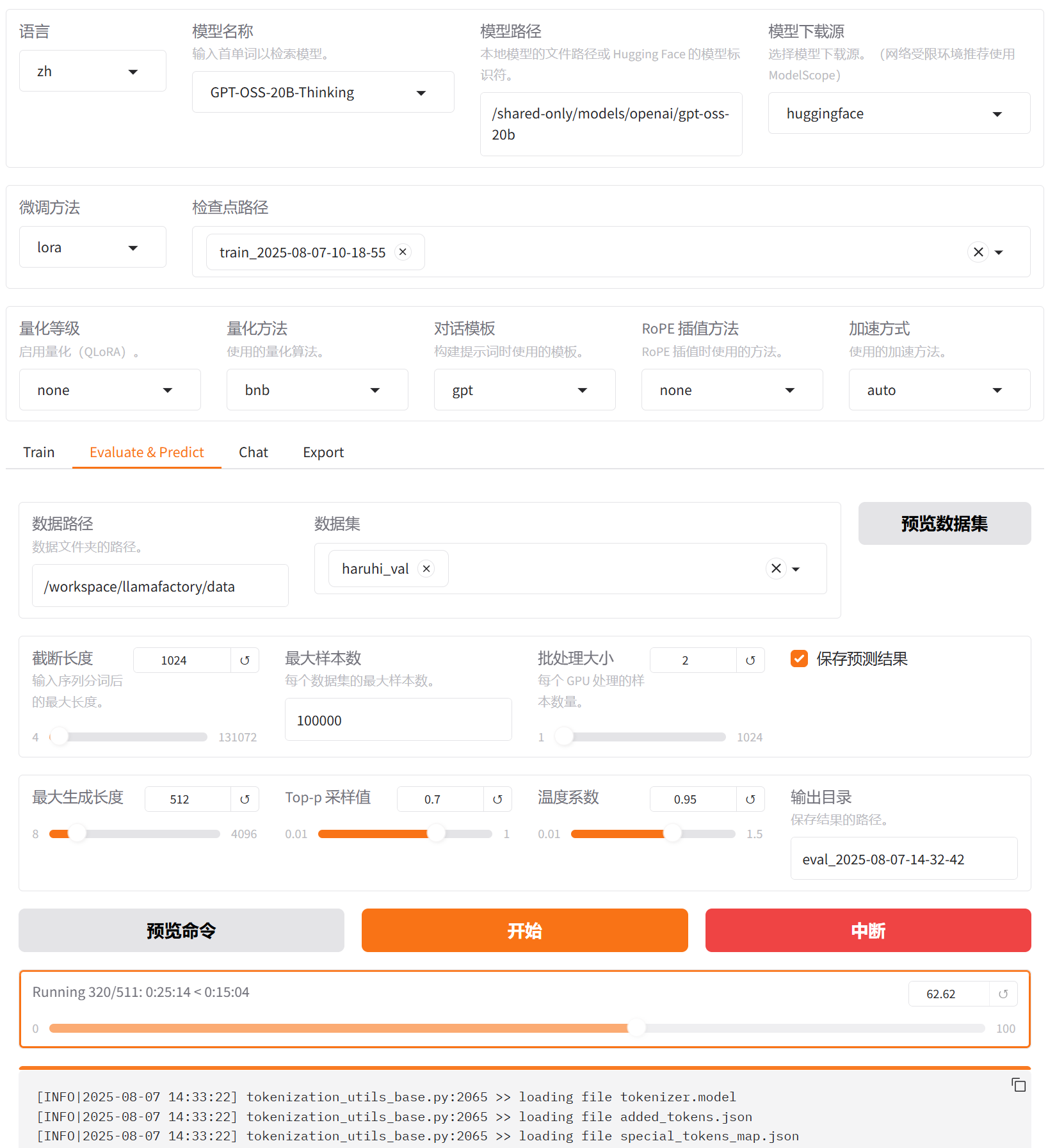Click the 开始 start button
Image resolution: width=1048 pixels, height=1148 pixels.
point(524,930)
